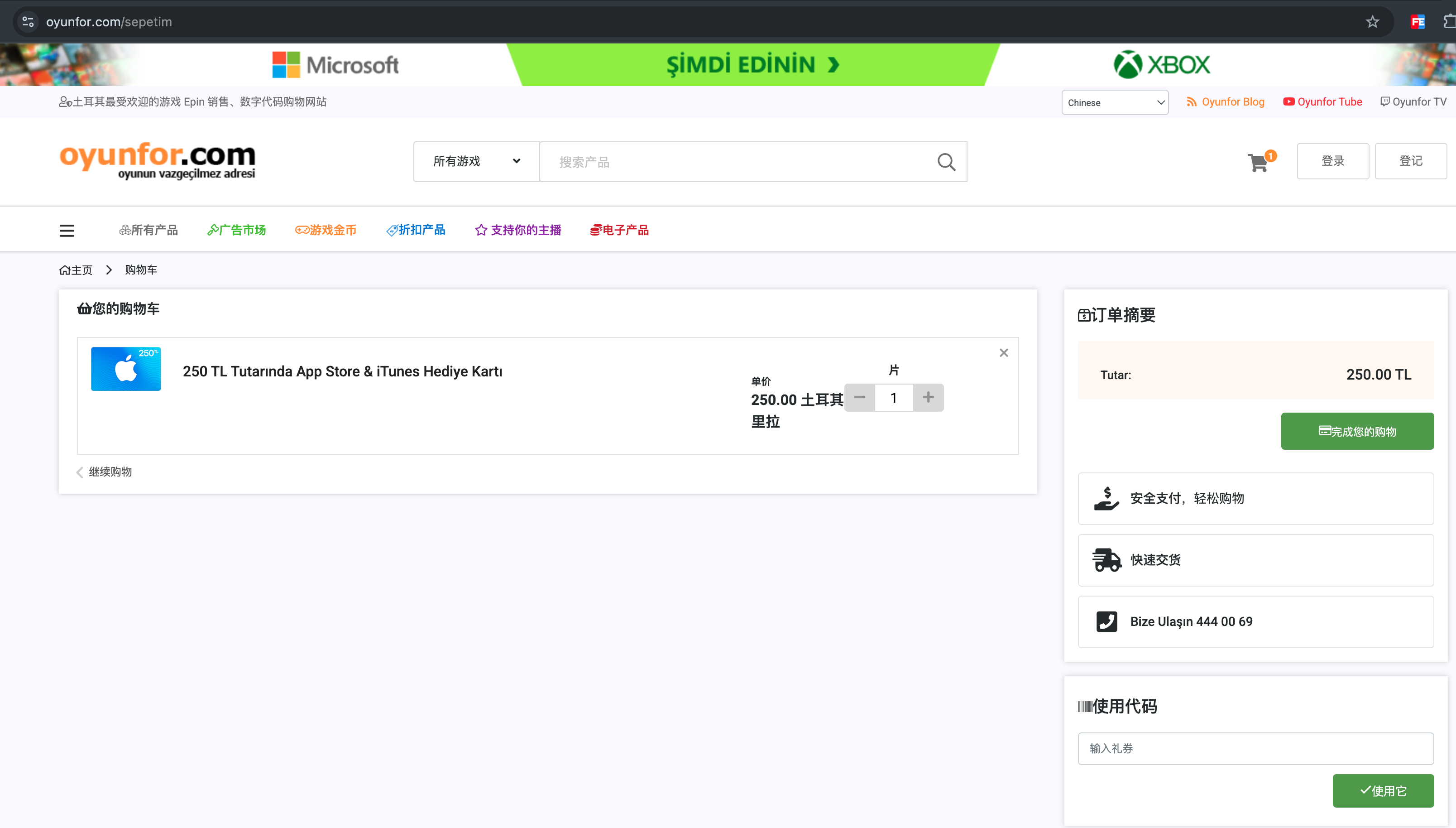Open 广告市场 menu item
The height and width of the screenshot is (828, 1456).
(x=236, y=230)
